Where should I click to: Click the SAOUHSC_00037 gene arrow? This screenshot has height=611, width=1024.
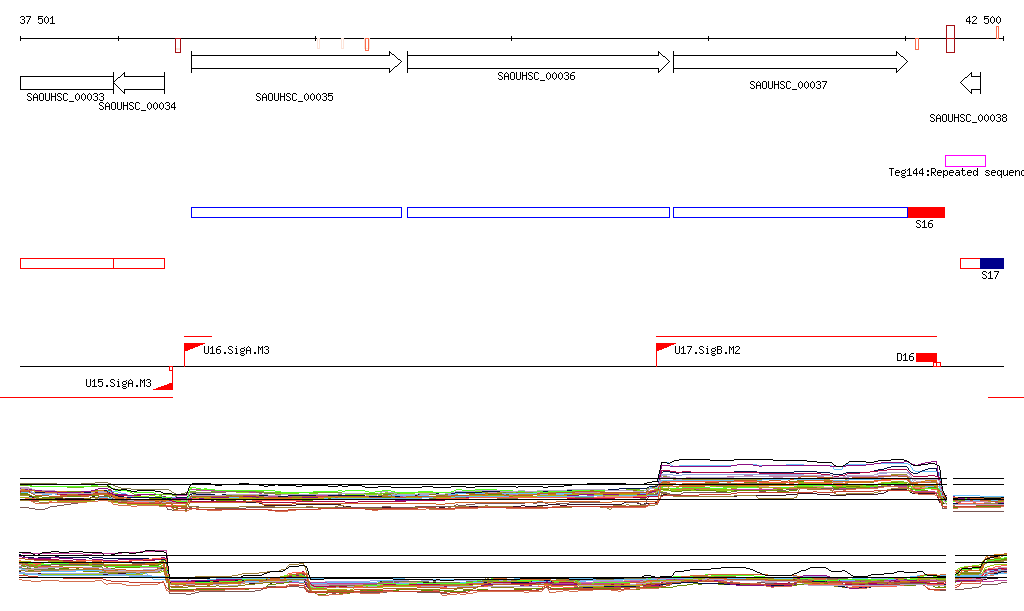(790, 62)
